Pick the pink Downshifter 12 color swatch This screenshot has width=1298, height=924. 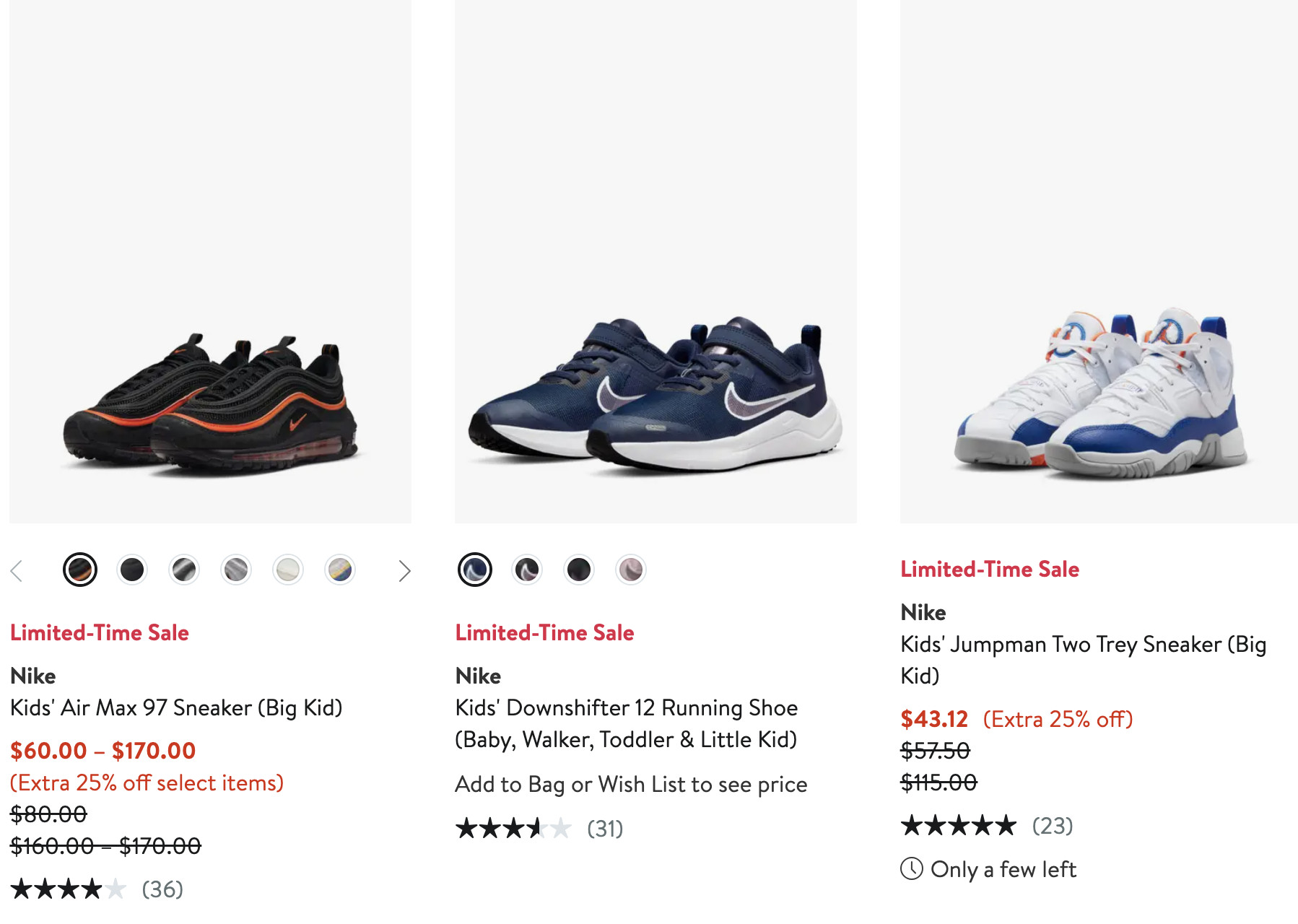click(x=631, y=570)
